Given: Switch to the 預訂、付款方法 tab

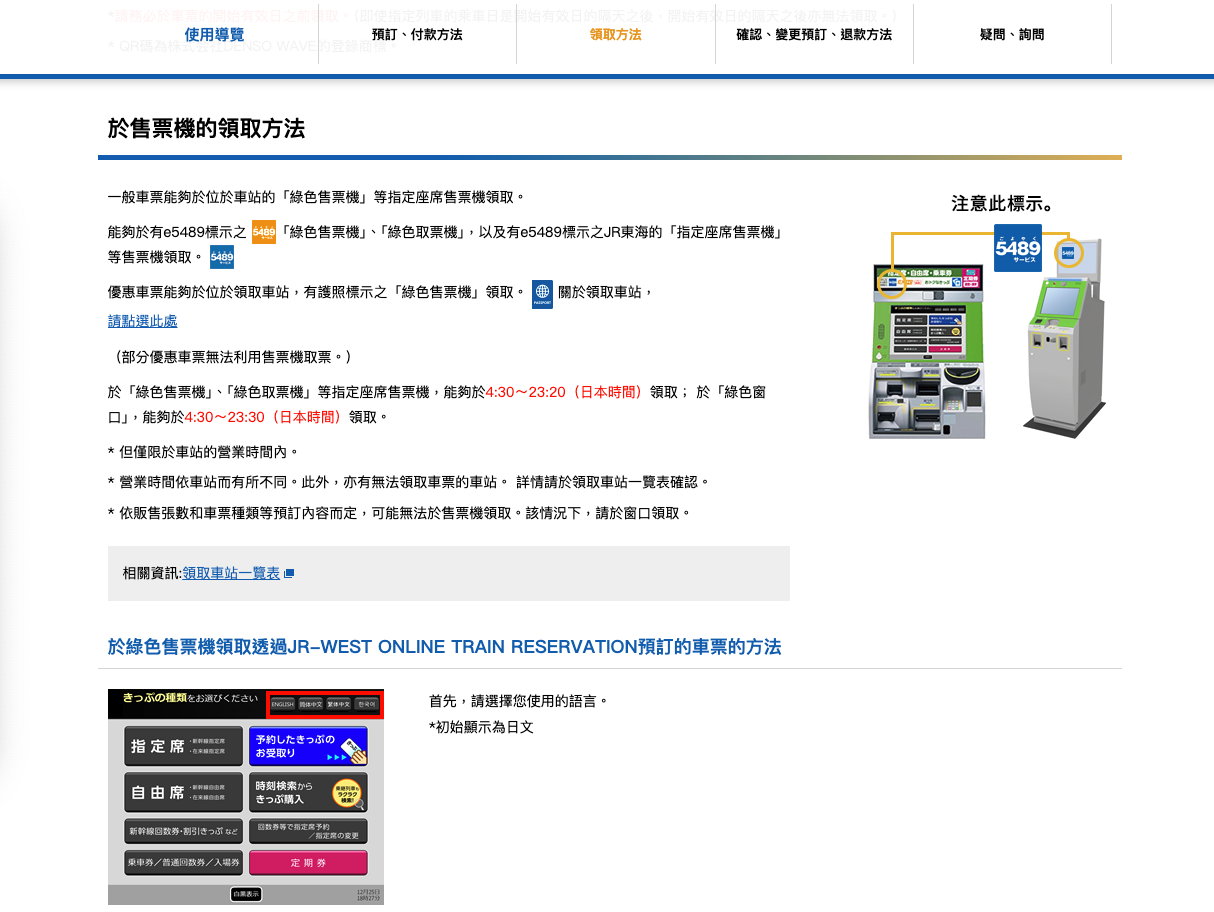Looking at the screenshot, I should point(417,35).
